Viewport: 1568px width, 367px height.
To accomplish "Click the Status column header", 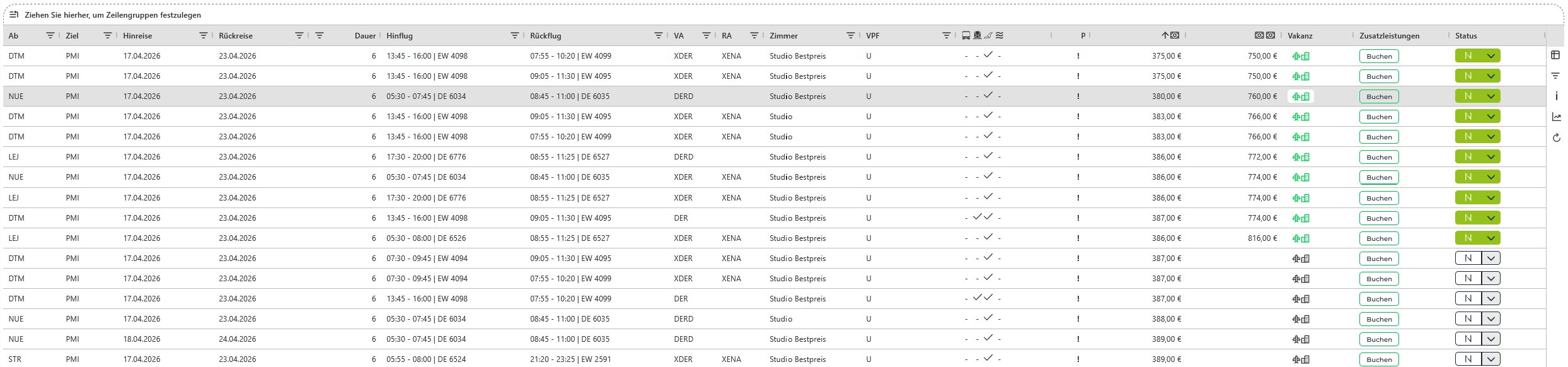I will pos(1466,36).
